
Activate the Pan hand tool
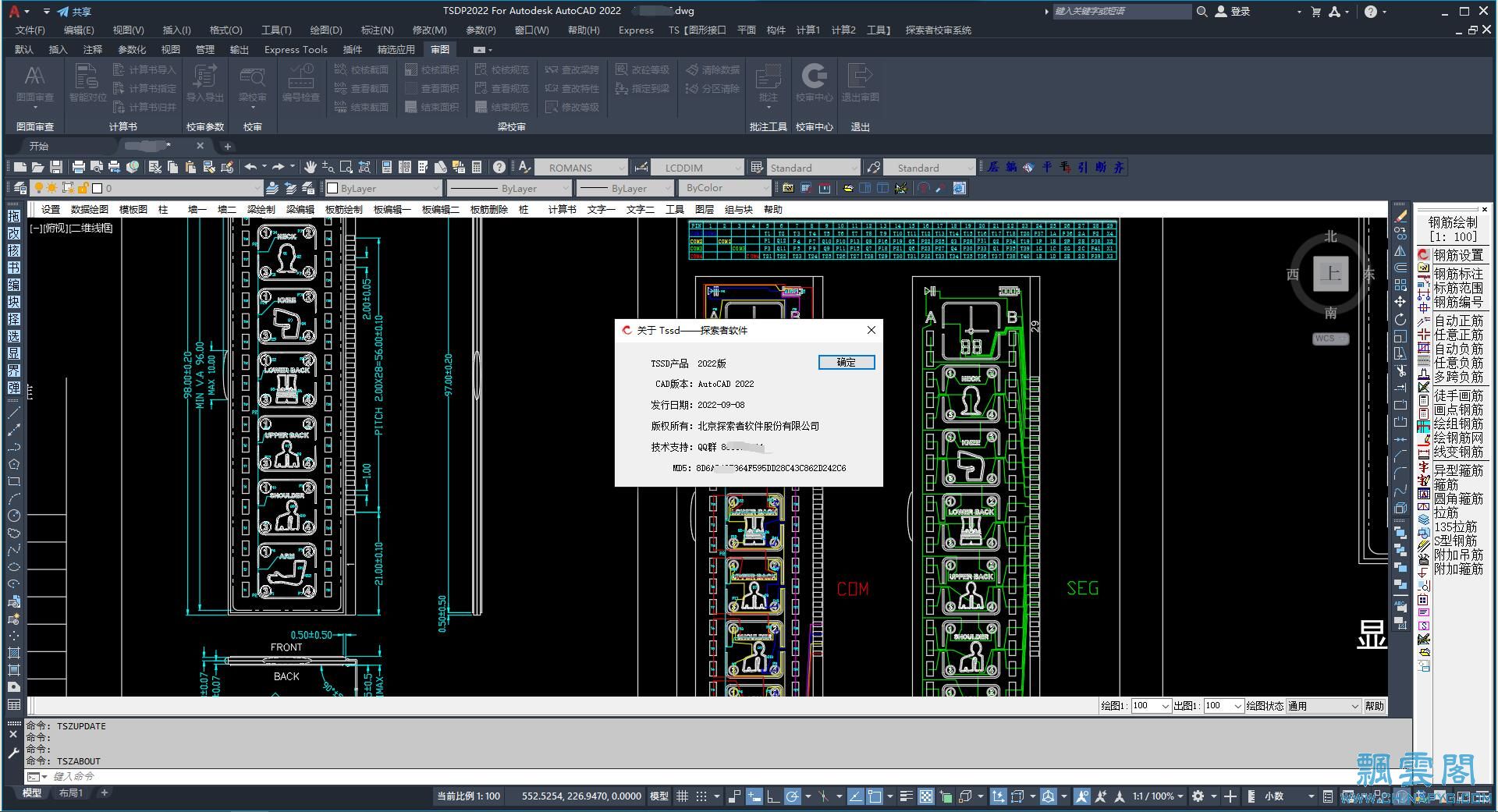click(x=311, y=167)
